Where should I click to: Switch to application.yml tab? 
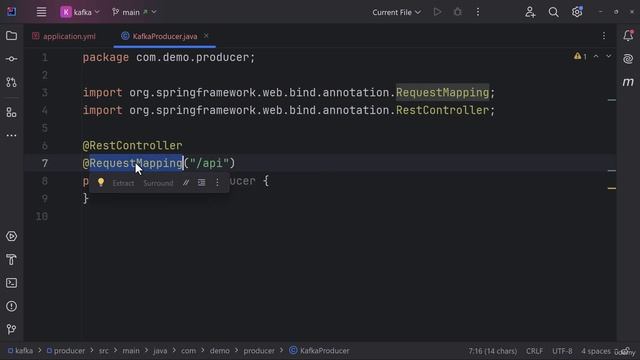[64, 36]
